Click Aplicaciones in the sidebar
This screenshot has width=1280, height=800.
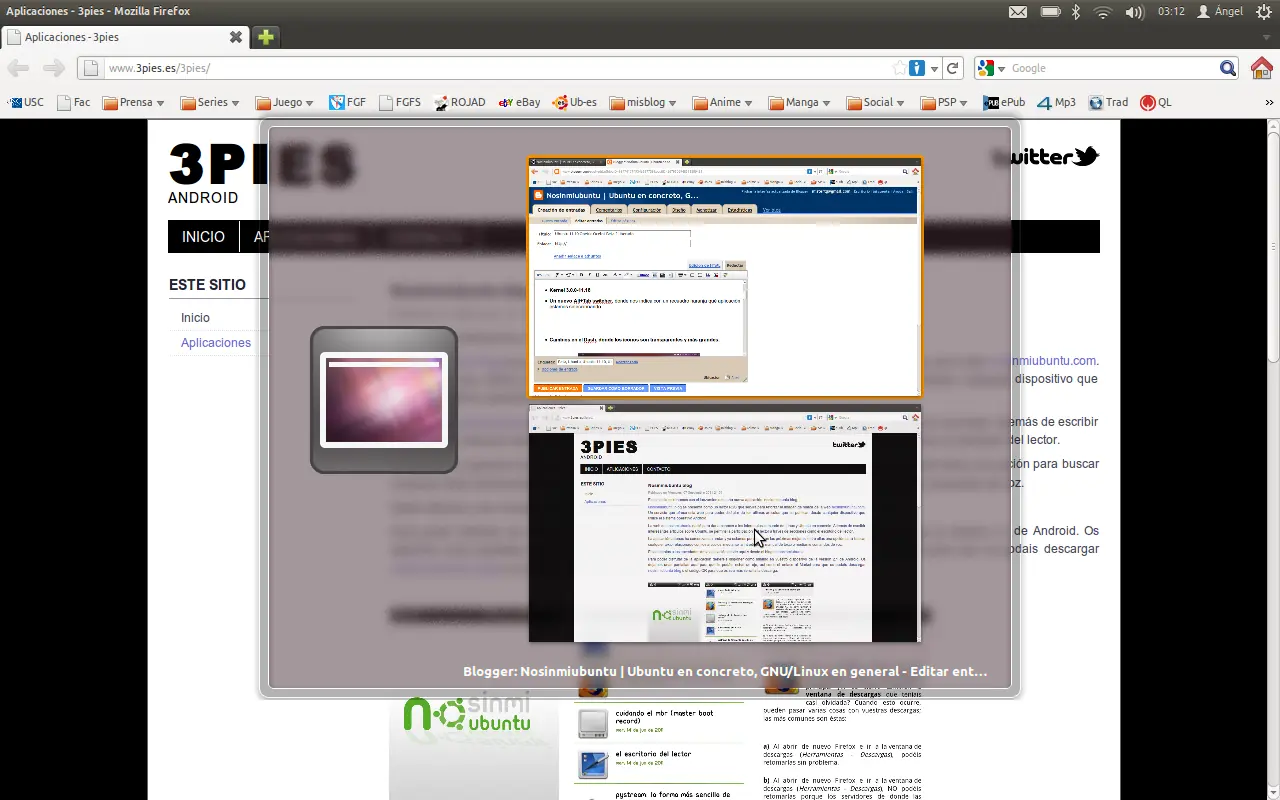(216, 342)
